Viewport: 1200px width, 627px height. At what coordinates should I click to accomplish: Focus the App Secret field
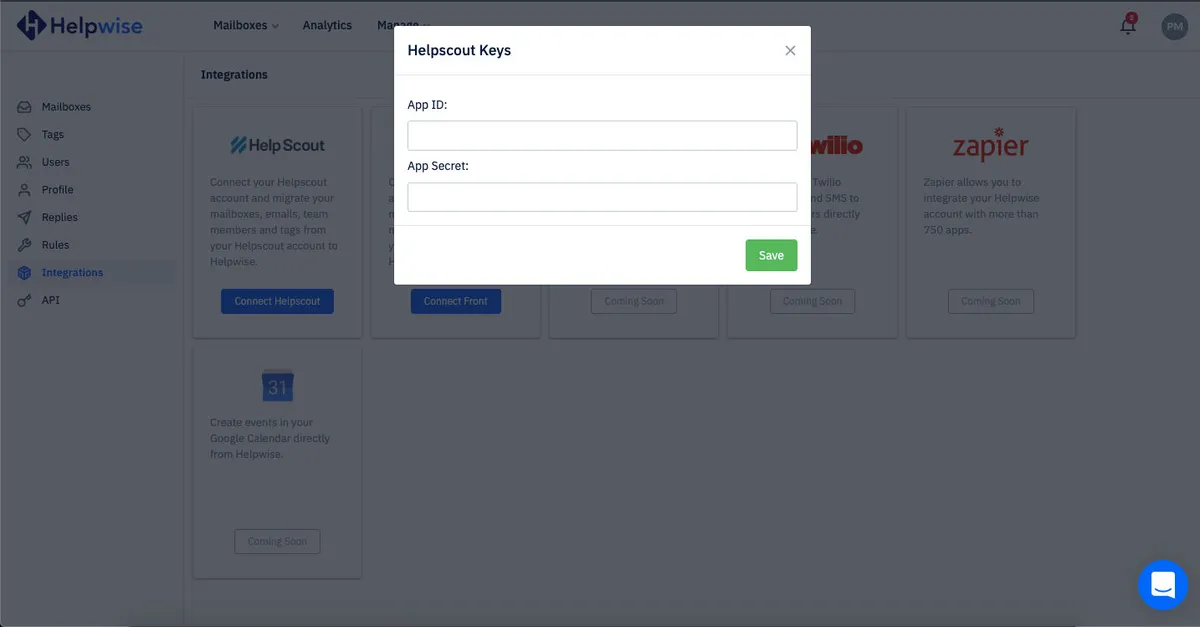click(x=602, y=197)
